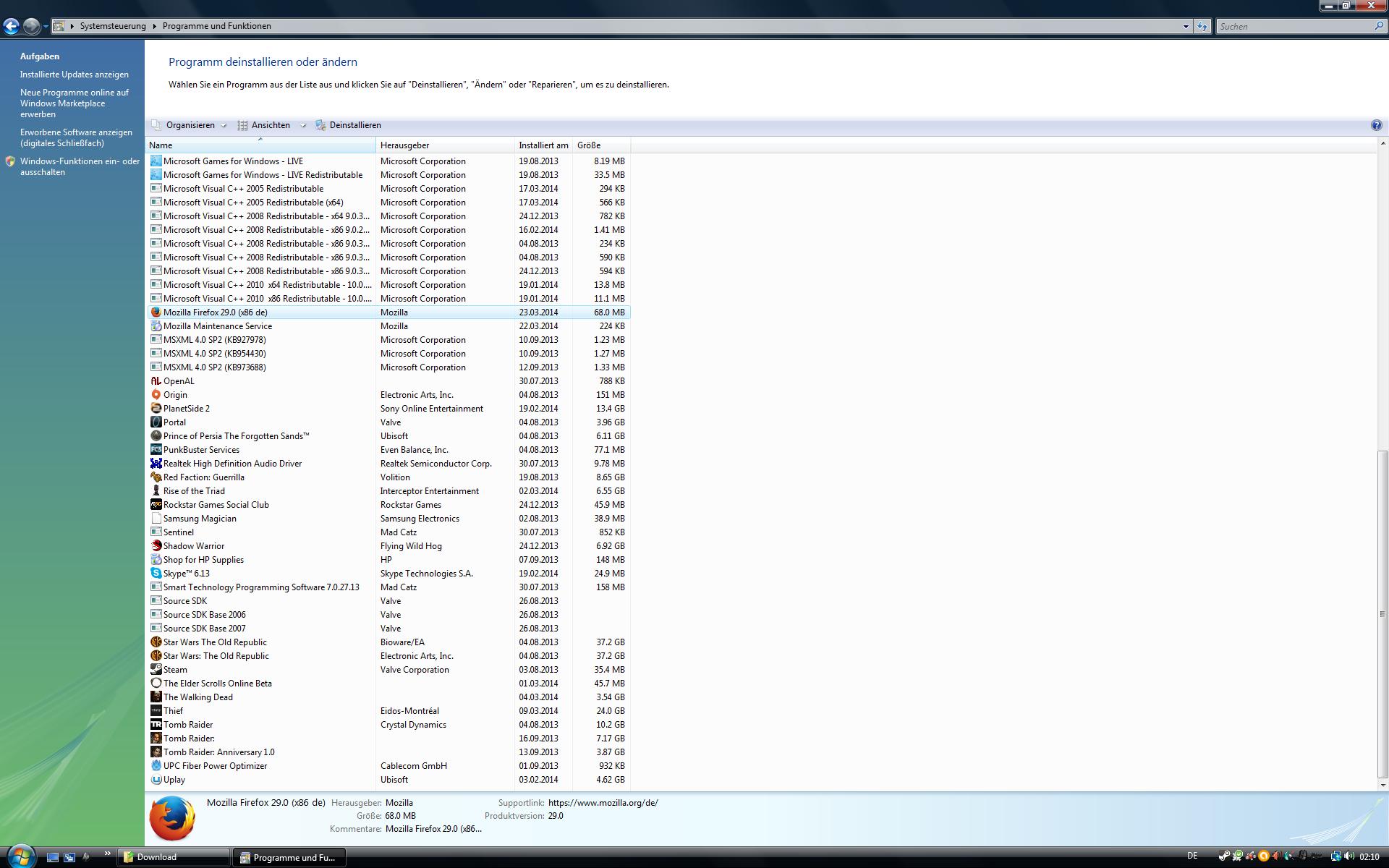Click the volume speaker tray icon
Image resolution: width=1389 pixels, height=868 pixels.
click(x=1349, y=856)
